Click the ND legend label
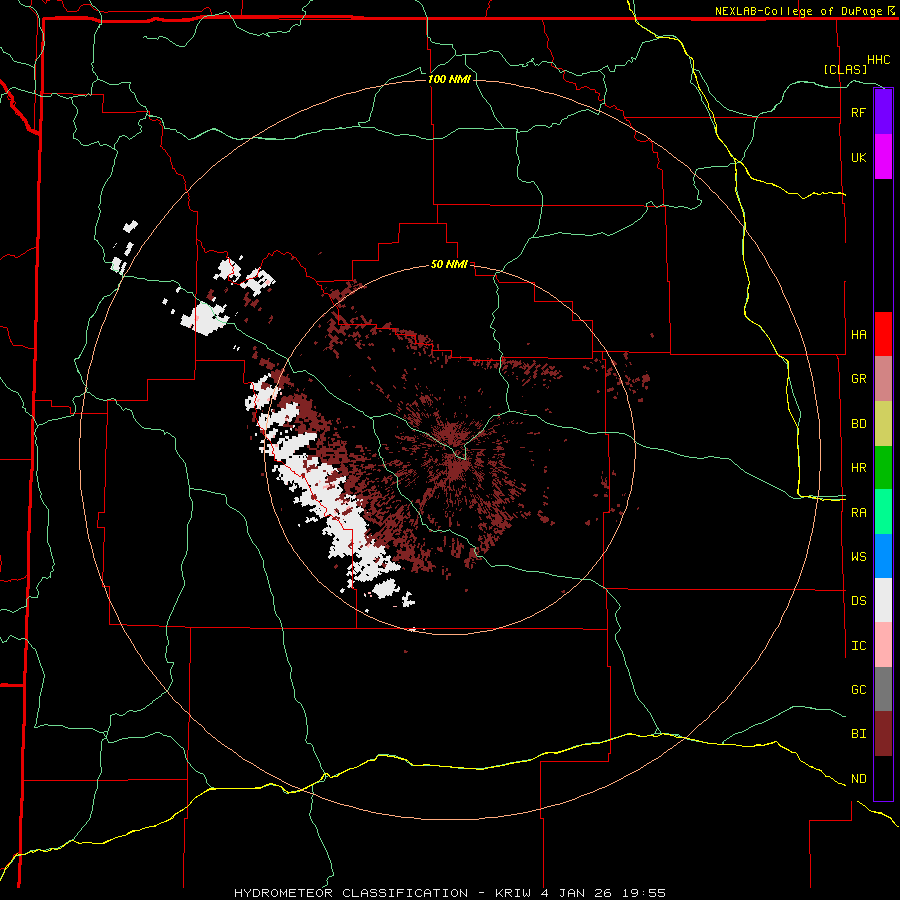 coord(858,779)
